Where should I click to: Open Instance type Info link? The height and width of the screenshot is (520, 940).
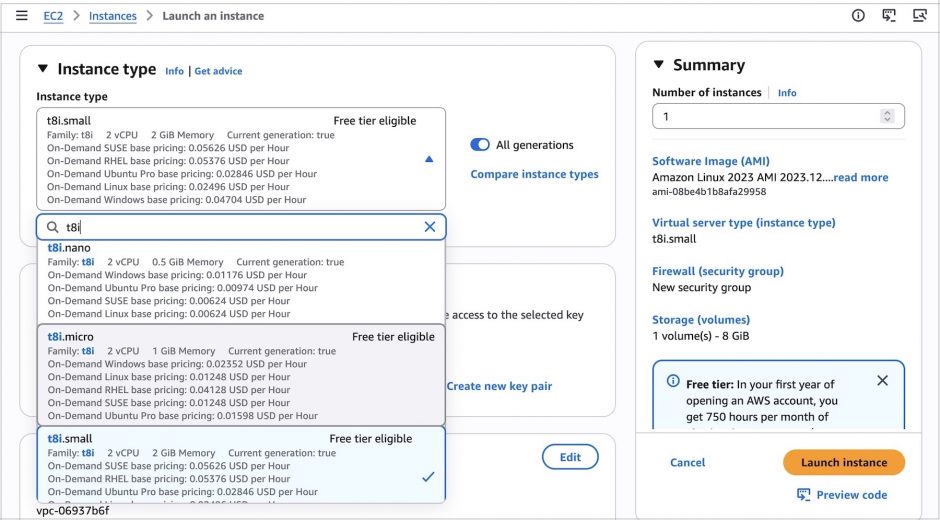point(174,71)
